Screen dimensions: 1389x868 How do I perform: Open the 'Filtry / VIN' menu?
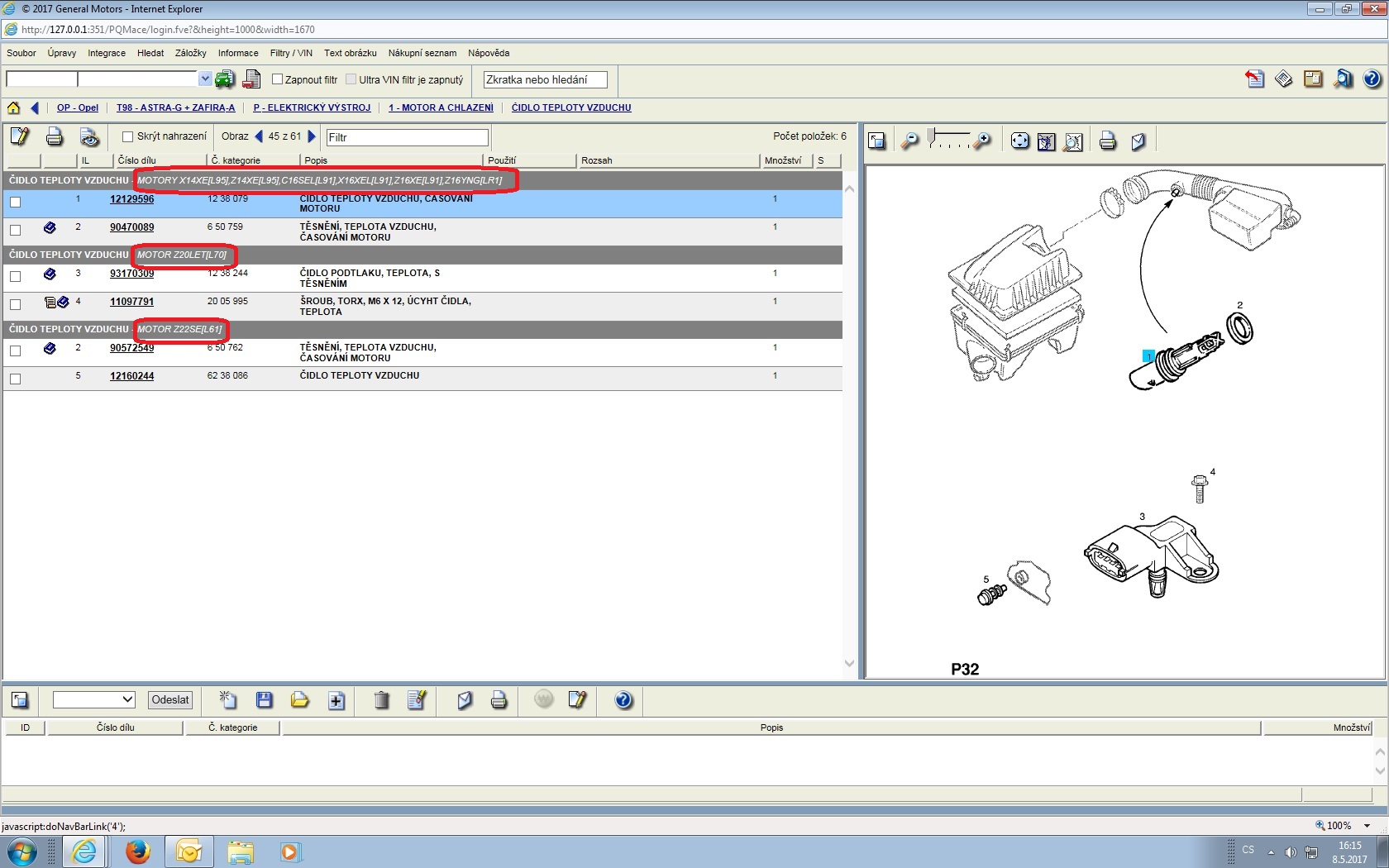tap(291, 53)
